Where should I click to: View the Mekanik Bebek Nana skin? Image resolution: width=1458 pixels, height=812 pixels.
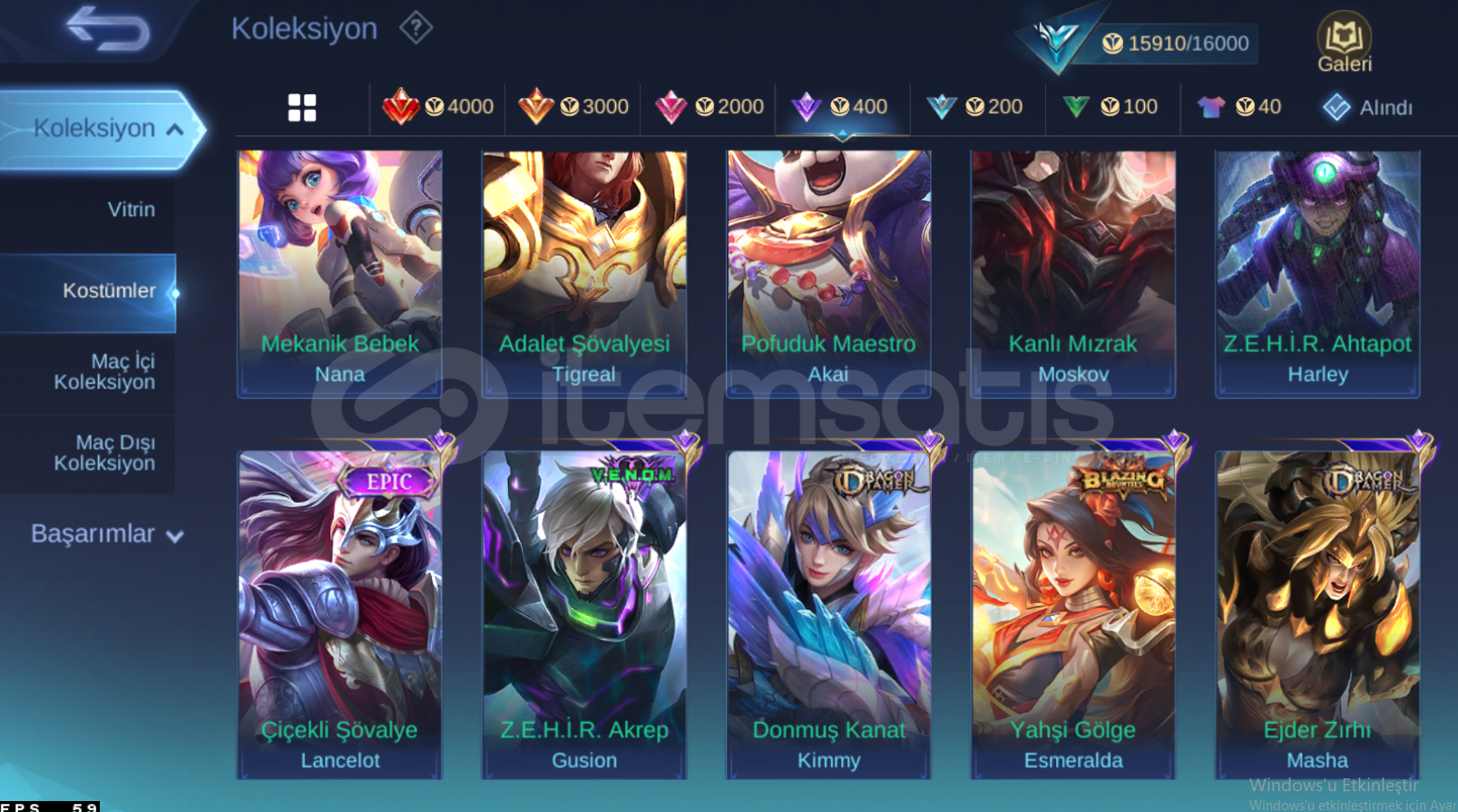coord(339,274)
